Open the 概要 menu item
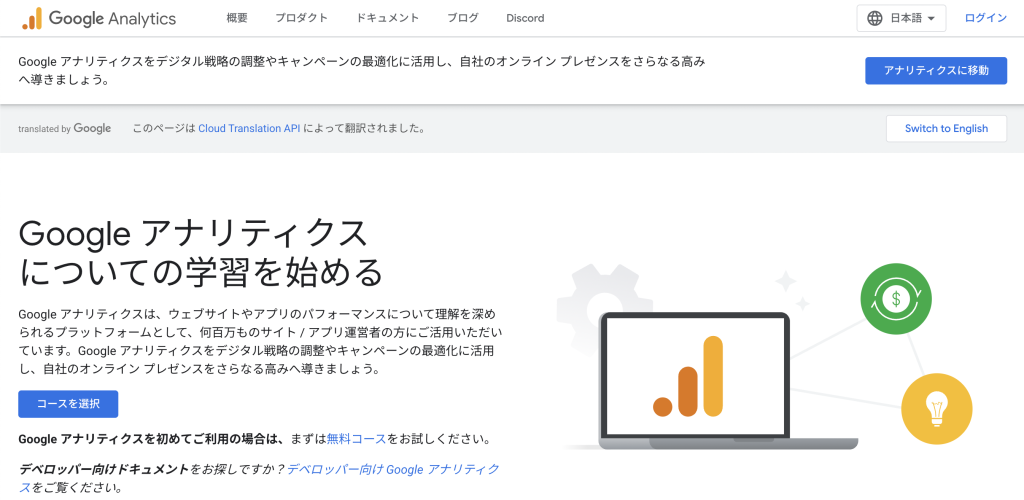The height and width of the screenshot is (500, 1024). coord(237,18)
